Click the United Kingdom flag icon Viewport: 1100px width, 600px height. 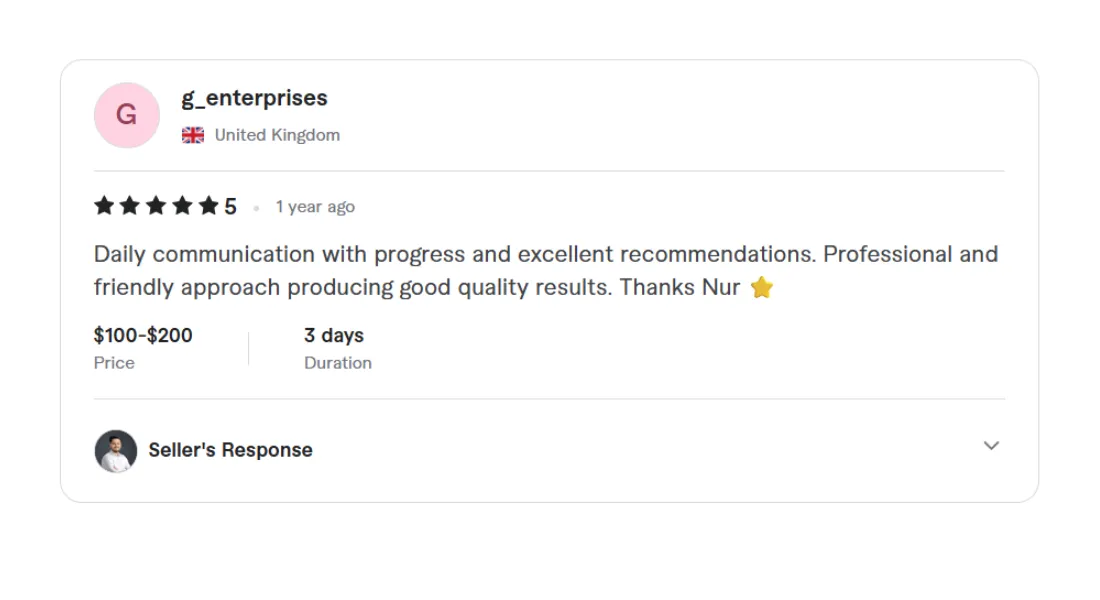(x=193, y=135)
